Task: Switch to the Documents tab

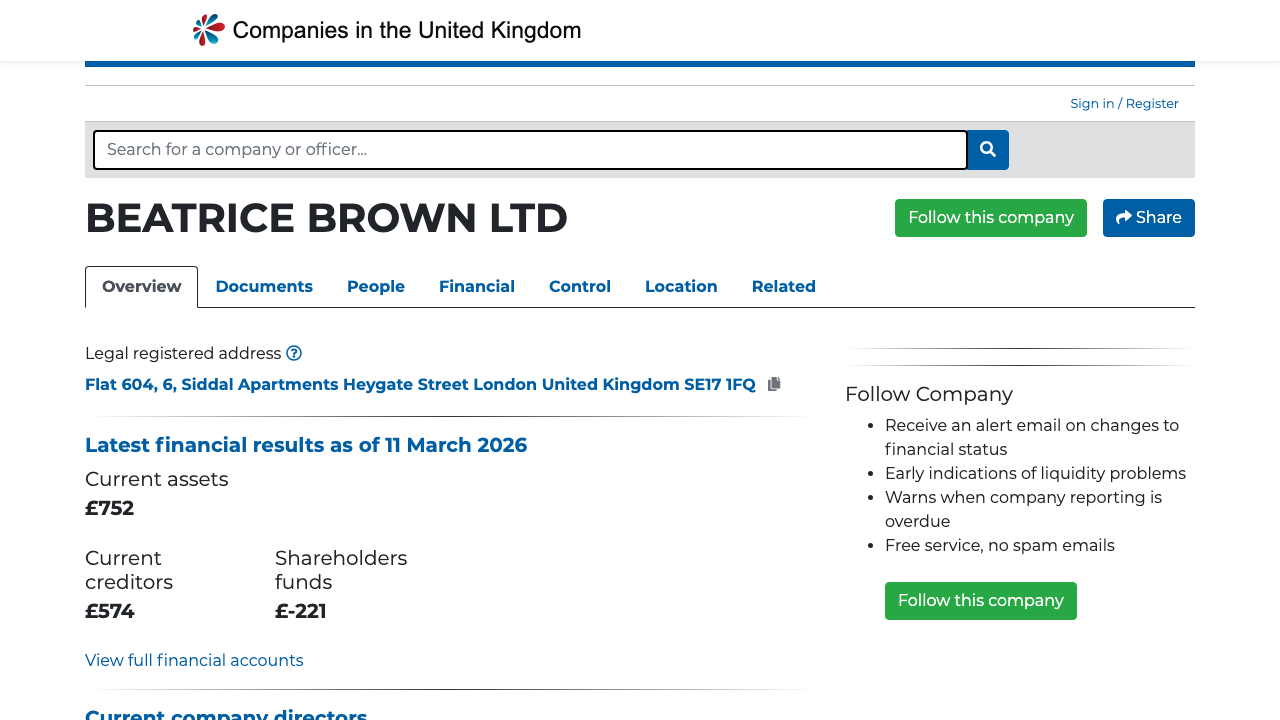Action: tap(264, 287)
